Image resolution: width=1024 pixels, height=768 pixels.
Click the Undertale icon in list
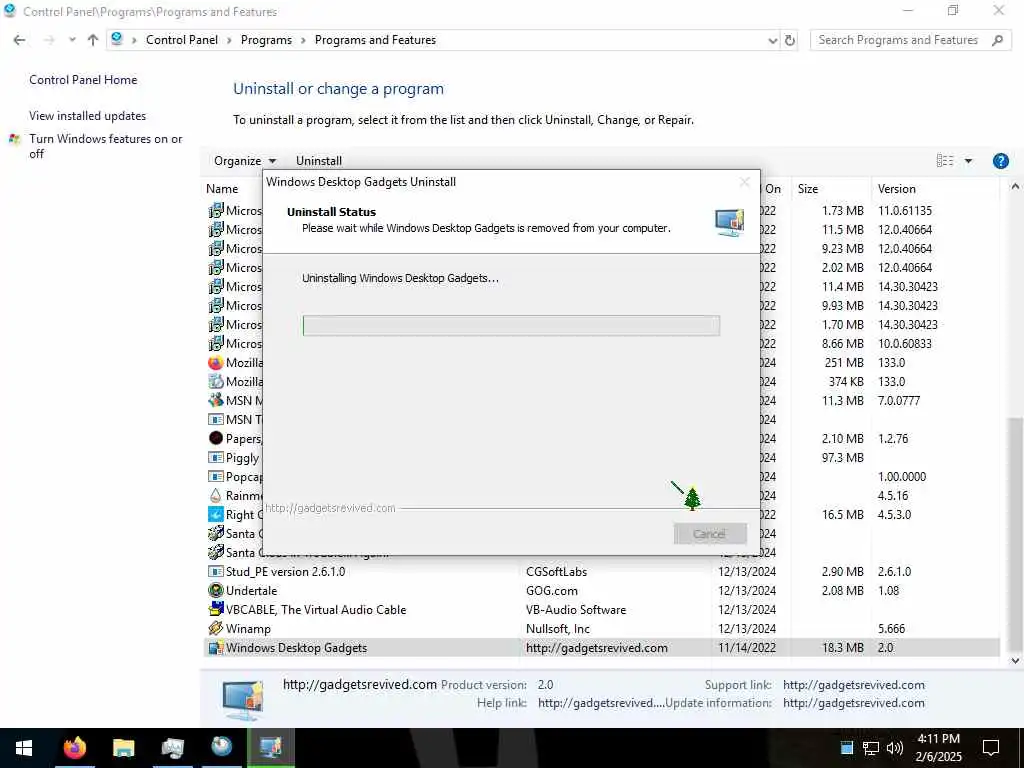click(x=216, y=590)
